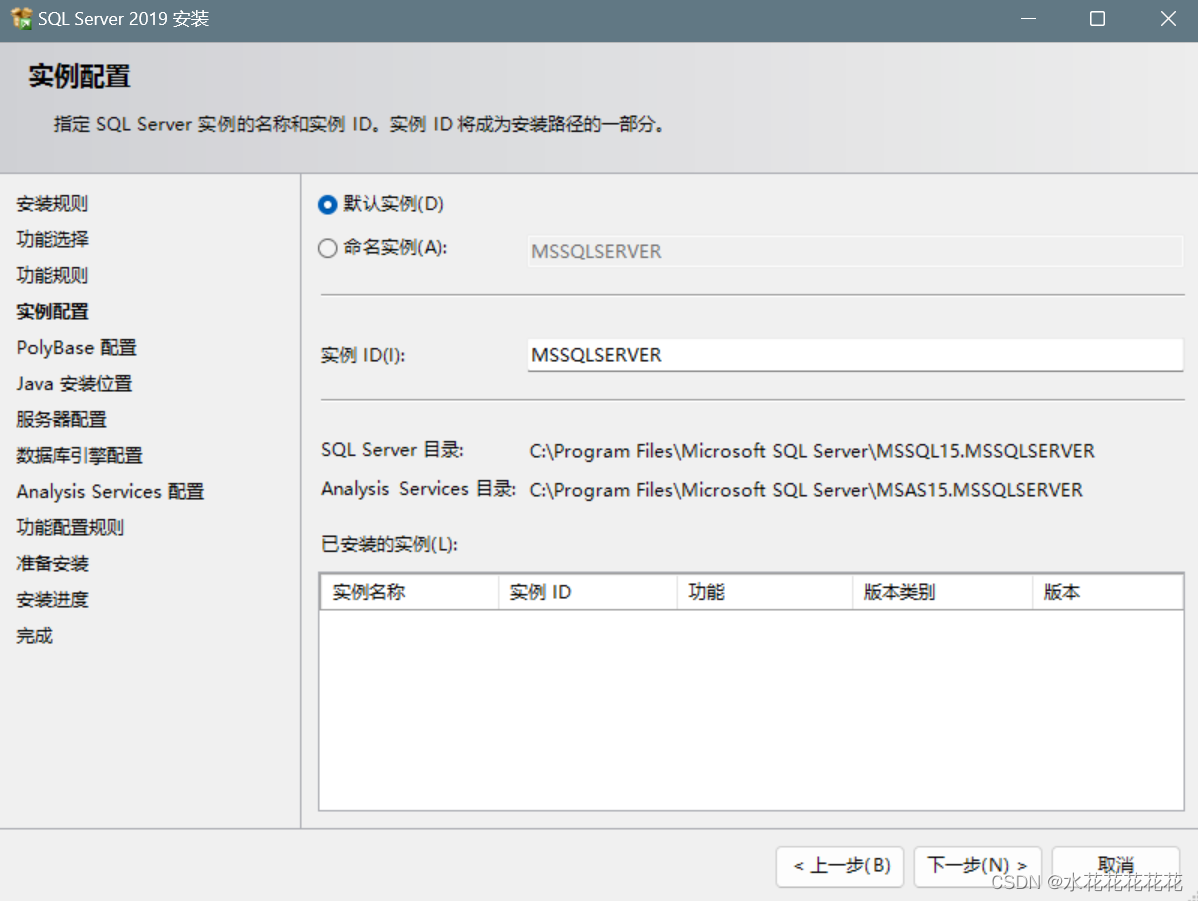Viewport: 1198px width, 901px height.
Task: Click the 实例 ID input field
Action: coord(854,355)
